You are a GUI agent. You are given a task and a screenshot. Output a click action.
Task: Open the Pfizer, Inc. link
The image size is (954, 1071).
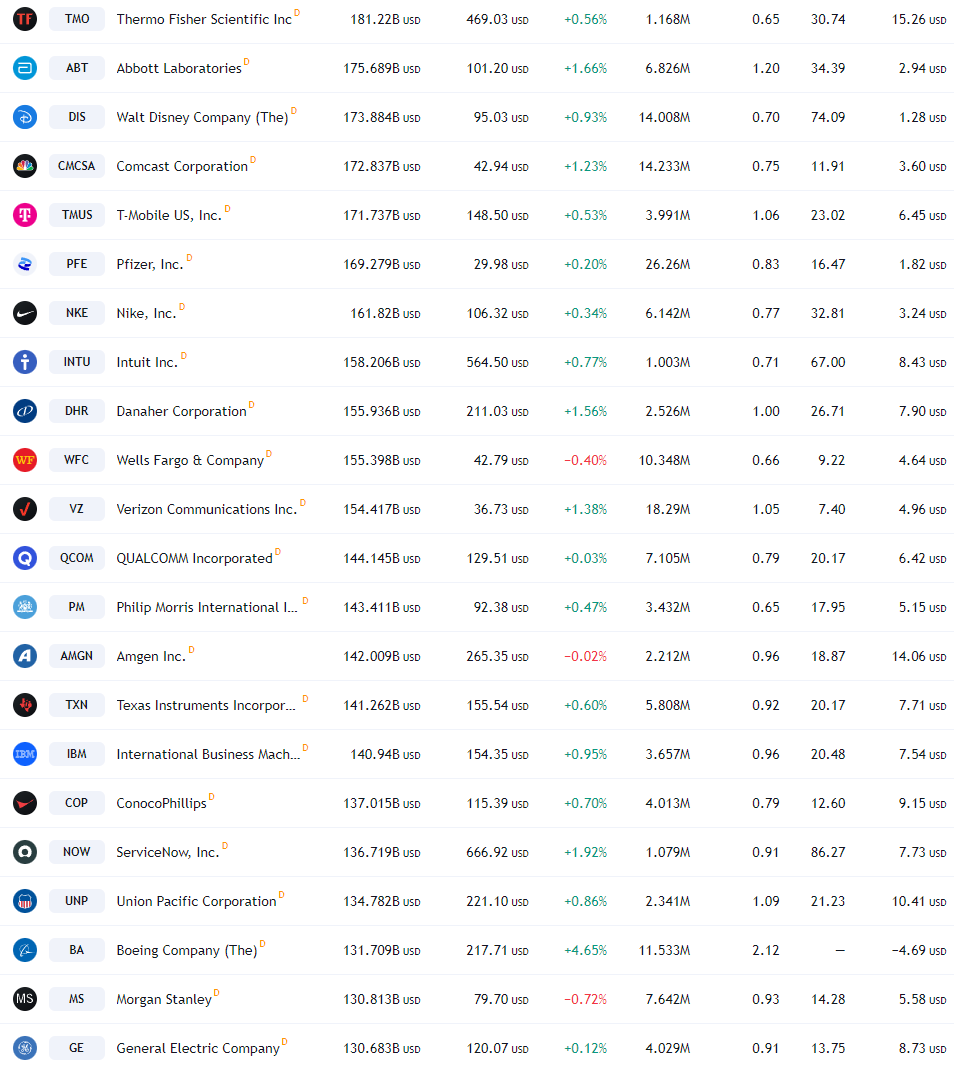coord(150,264)
